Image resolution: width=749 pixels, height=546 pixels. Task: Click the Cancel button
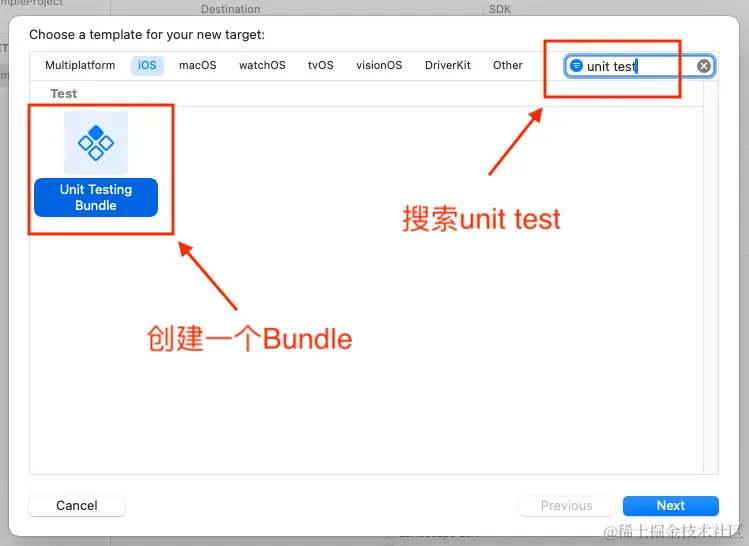tap(77, 505)
